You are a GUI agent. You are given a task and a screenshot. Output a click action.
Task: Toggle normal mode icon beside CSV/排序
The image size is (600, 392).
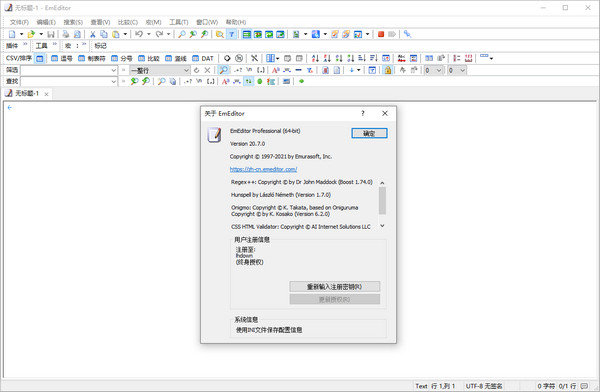tap(39, 58)
